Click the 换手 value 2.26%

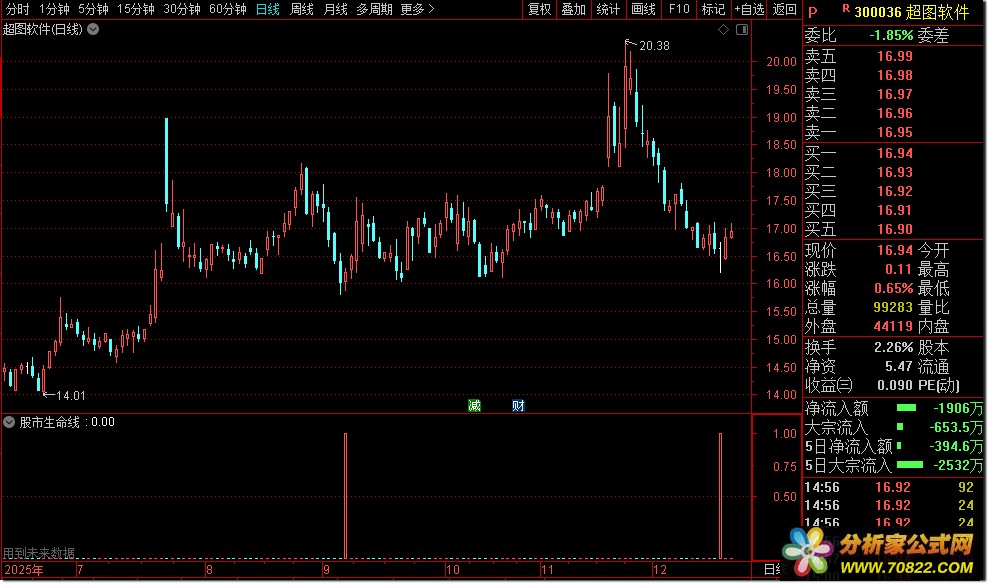click(893, 348)
